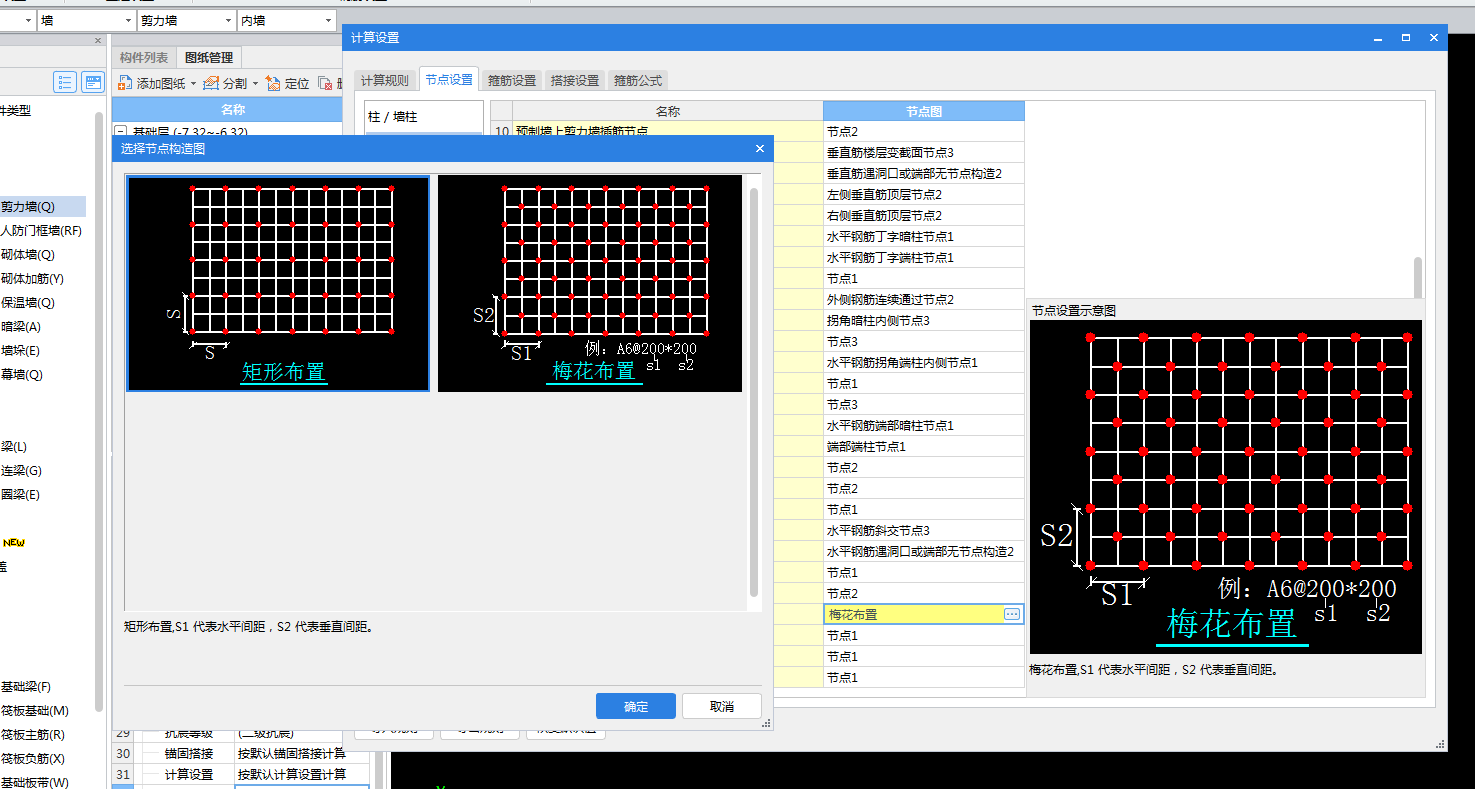Click the node table vertical scrollbar
1475x789 pixels.
(x=1417, y=277)
